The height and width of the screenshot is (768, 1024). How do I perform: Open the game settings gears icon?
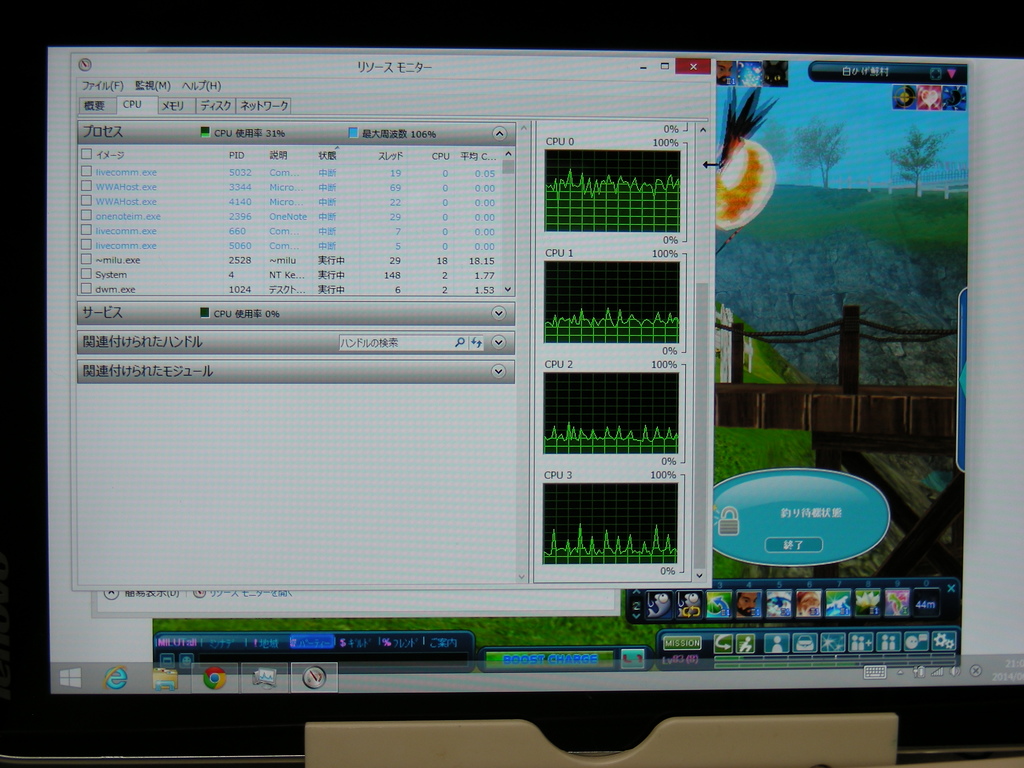[x=943, y=641]
